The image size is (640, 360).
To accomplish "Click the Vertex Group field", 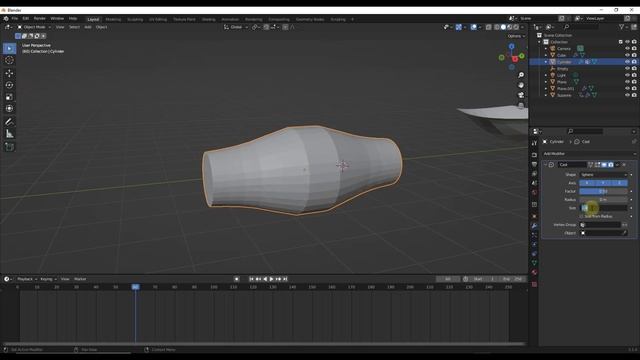I will pyautogui.click(x=600, y=225).
